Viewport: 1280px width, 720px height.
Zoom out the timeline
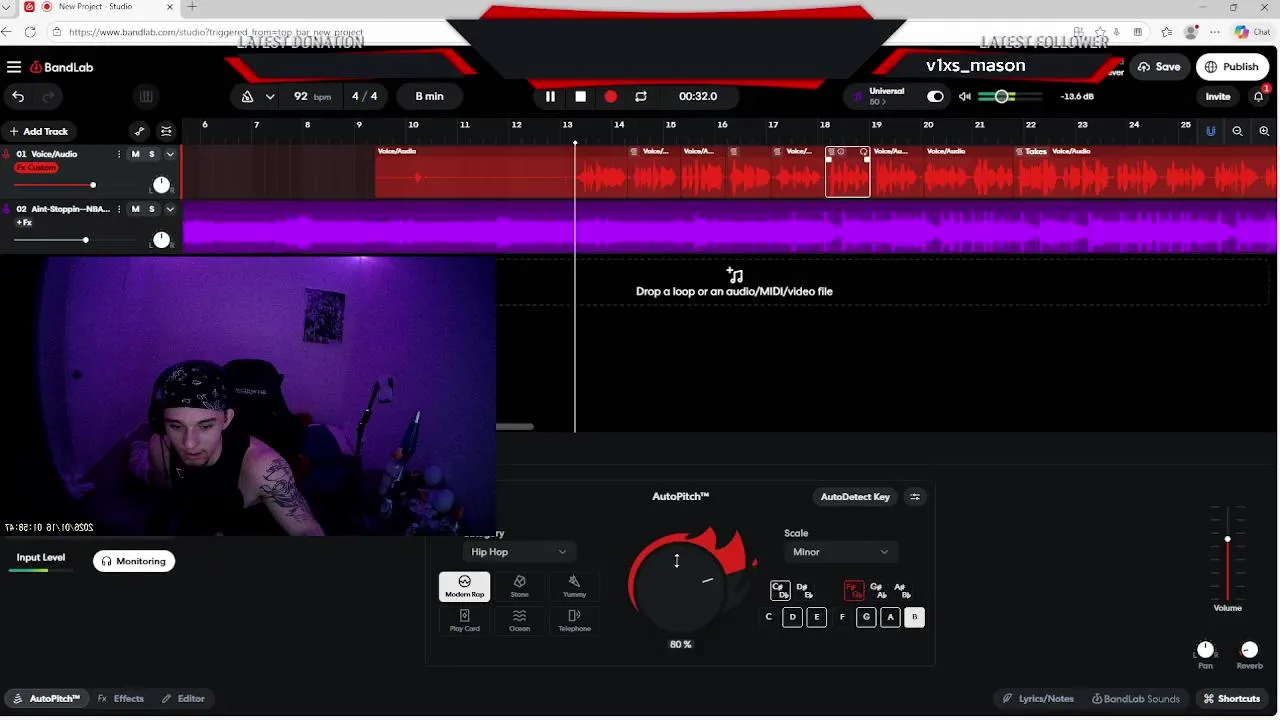[x=1237, y=131]
